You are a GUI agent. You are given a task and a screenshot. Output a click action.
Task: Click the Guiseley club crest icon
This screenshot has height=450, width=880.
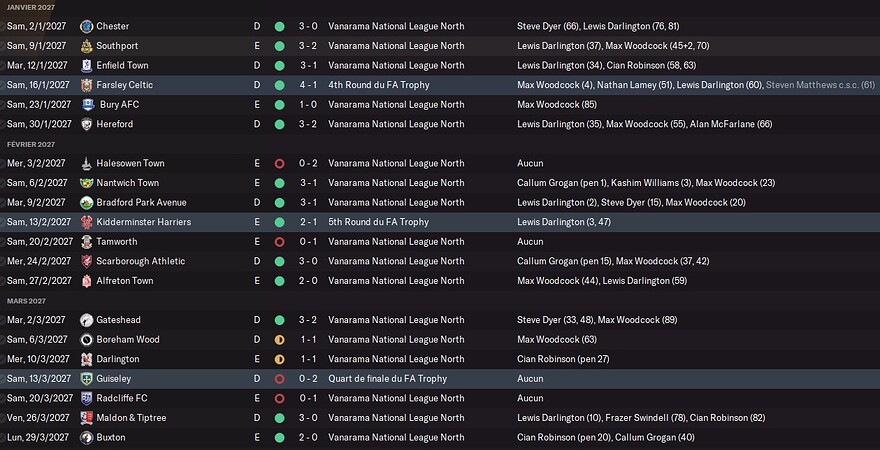click(x=86, y=379)
